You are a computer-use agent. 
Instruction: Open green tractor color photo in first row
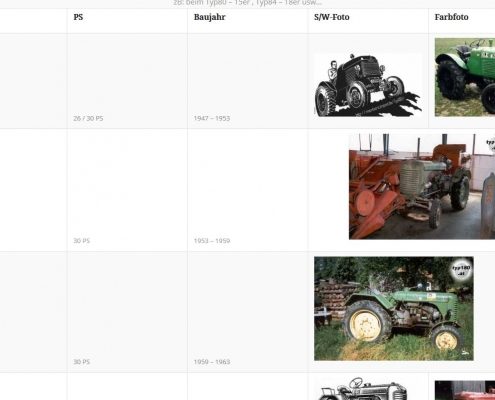465,77
